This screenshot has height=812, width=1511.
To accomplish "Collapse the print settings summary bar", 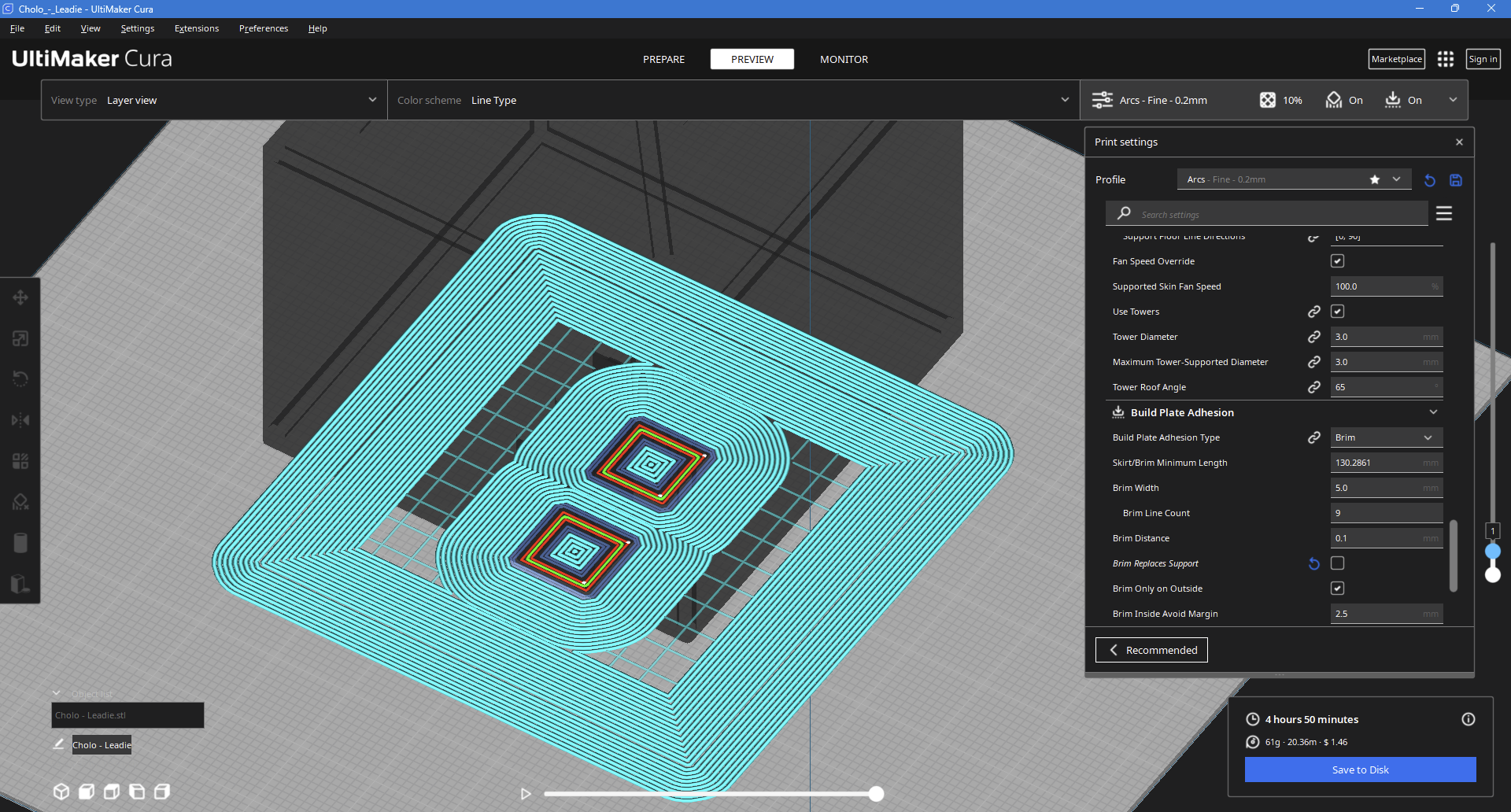I will point(1453,100).
